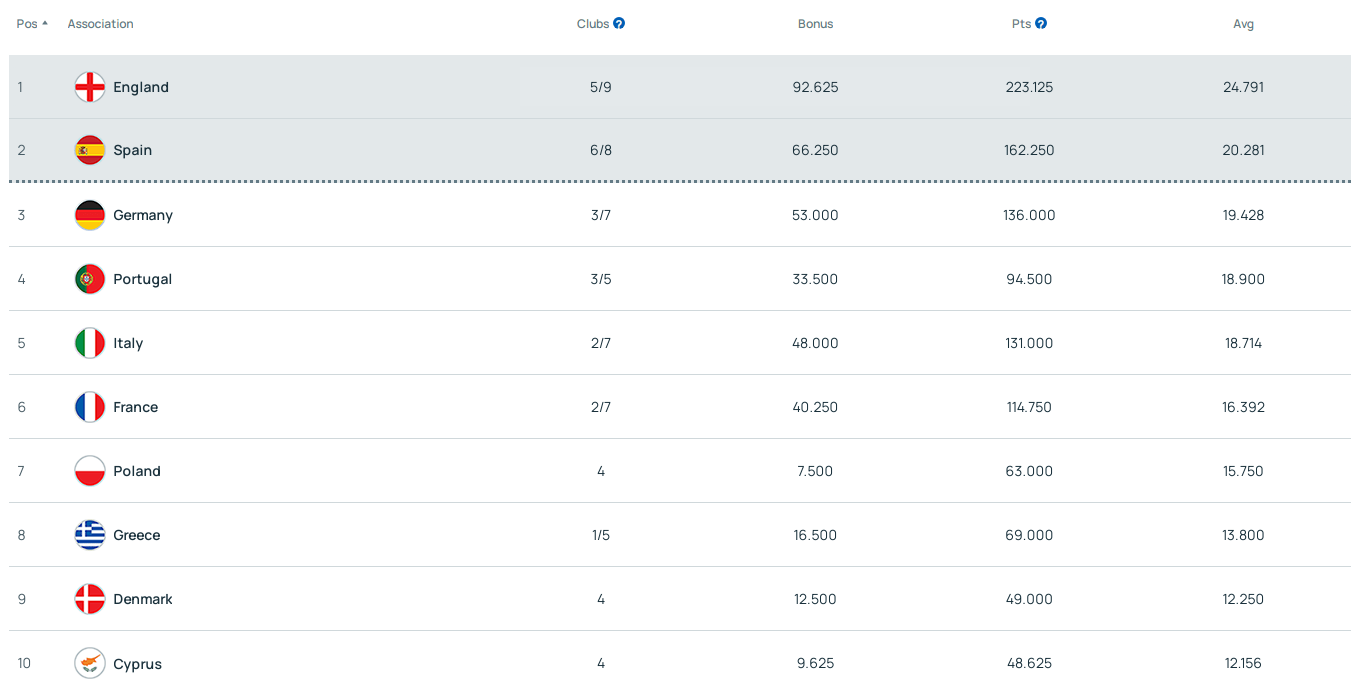
Task: Click the Germany flag icon
Action: click(x=90, y=215)
